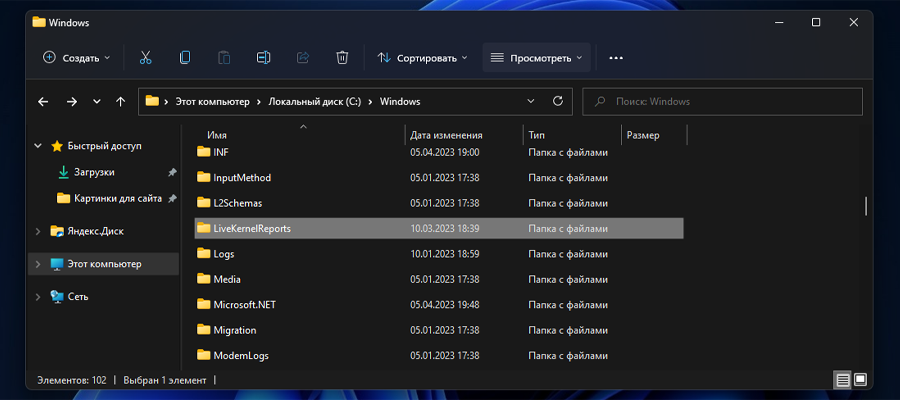900x400 pixels.
Task: Expand the Яндекс.Диск tree node
Action: click(38, 231)
